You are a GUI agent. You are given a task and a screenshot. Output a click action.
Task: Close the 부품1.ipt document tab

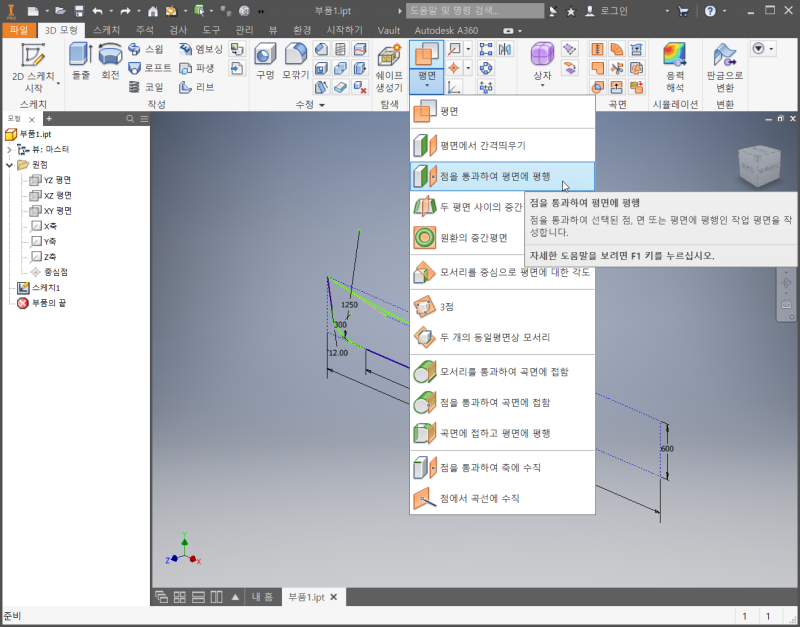(x=334, y=597)
